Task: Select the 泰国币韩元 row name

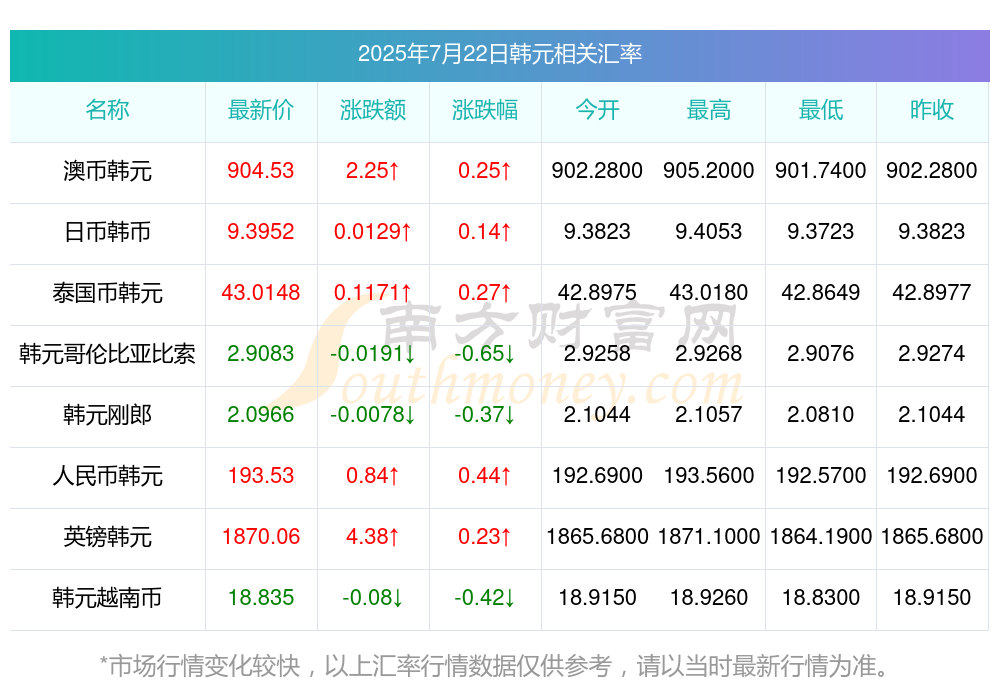Action: tap(107, 293)
